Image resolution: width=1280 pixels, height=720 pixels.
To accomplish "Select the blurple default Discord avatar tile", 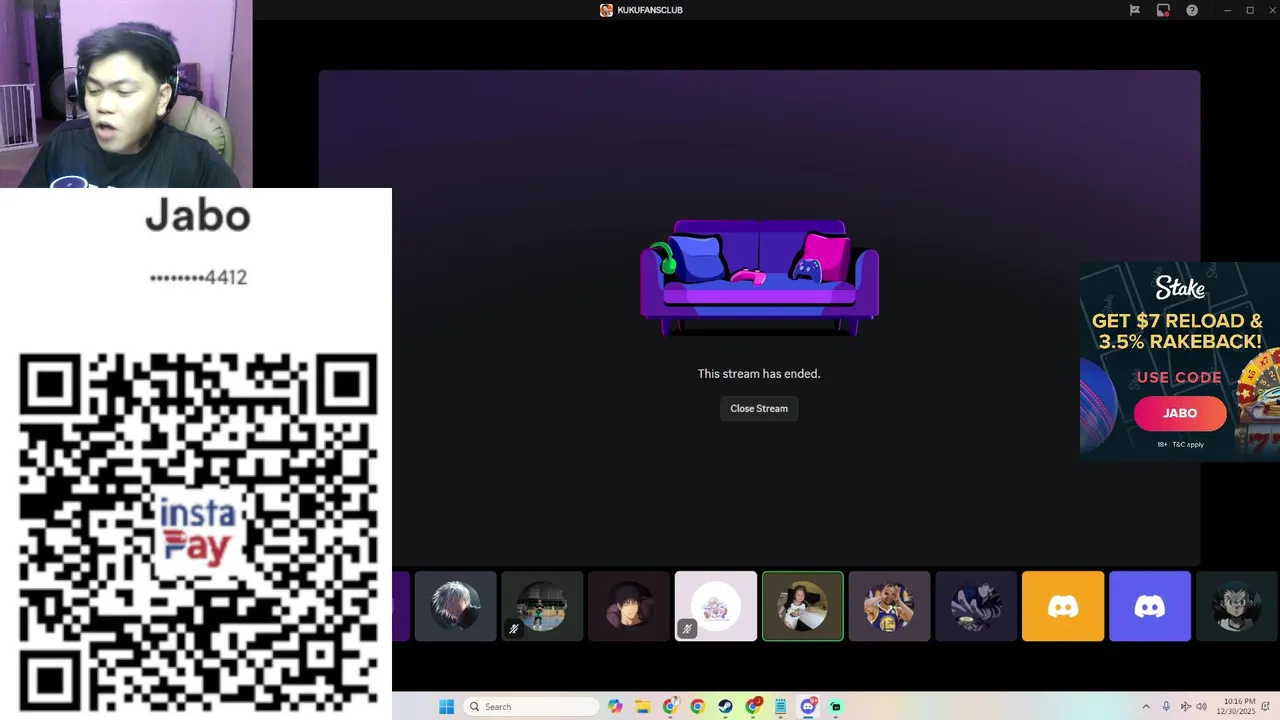I will (1150, 606).
